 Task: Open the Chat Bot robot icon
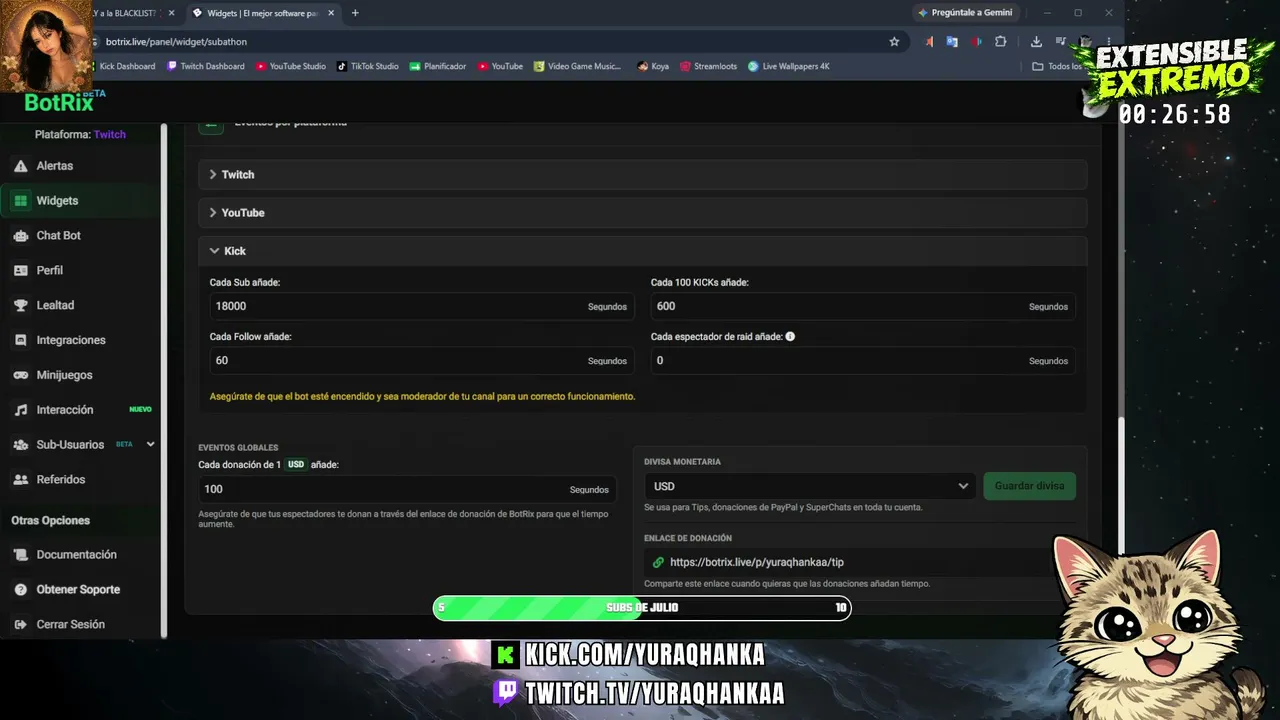pyautogui.click(x=20, y=236)
